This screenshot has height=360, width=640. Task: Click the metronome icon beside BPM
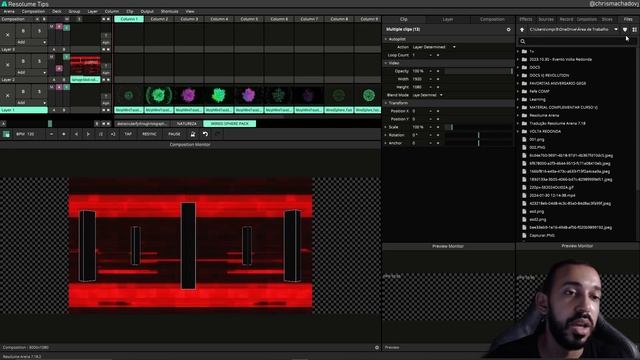[193, 134]
